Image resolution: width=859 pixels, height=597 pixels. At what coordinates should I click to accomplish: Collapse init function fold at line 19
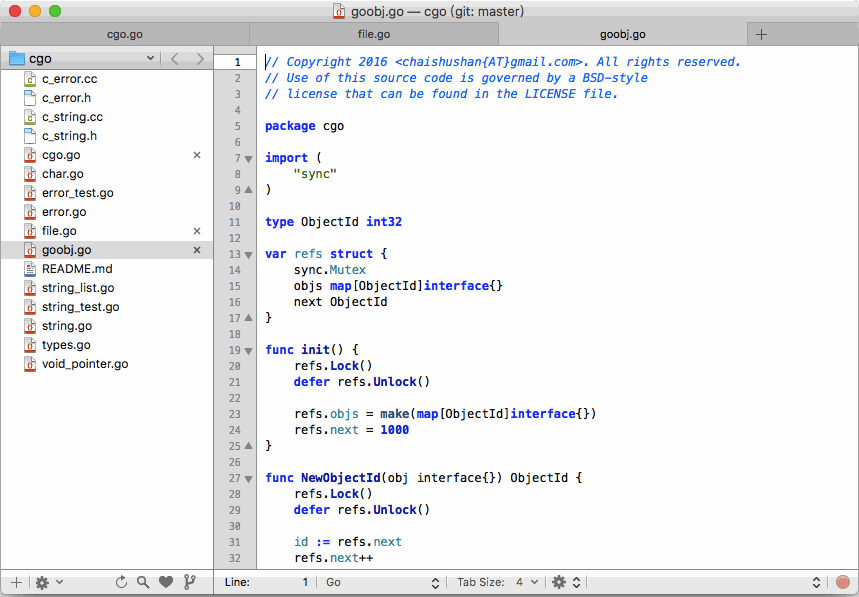coord(248,351)
